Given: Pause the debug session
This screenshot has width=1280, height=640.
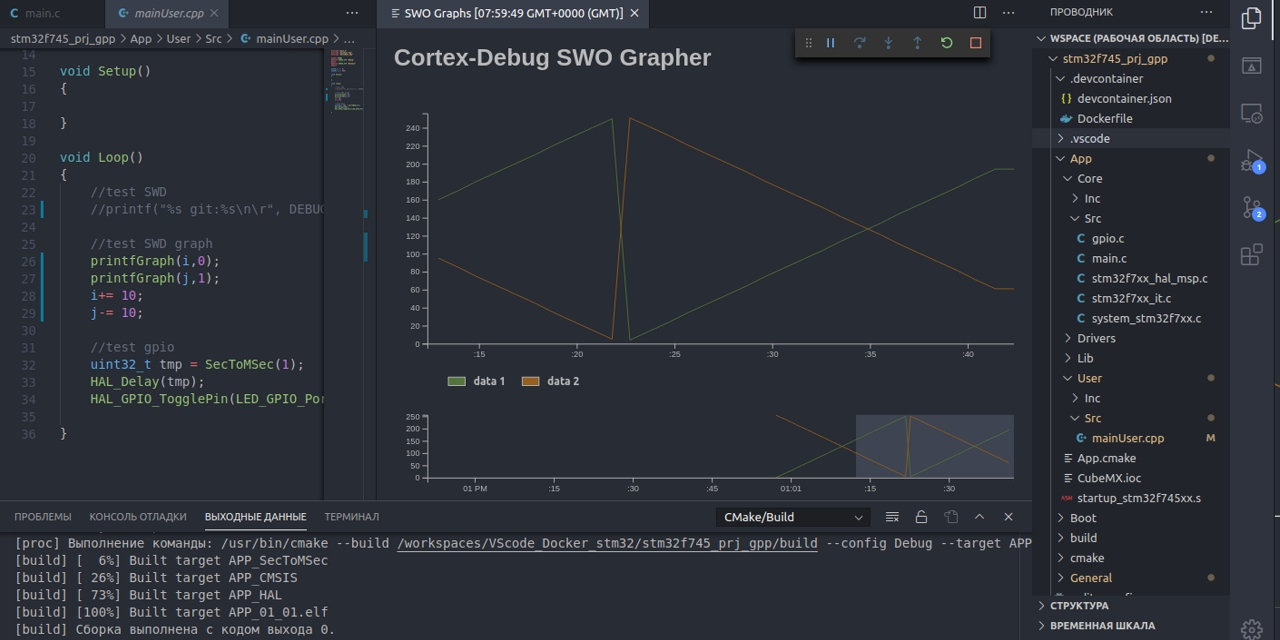Looking at the screenshot, I should [830, 43].
